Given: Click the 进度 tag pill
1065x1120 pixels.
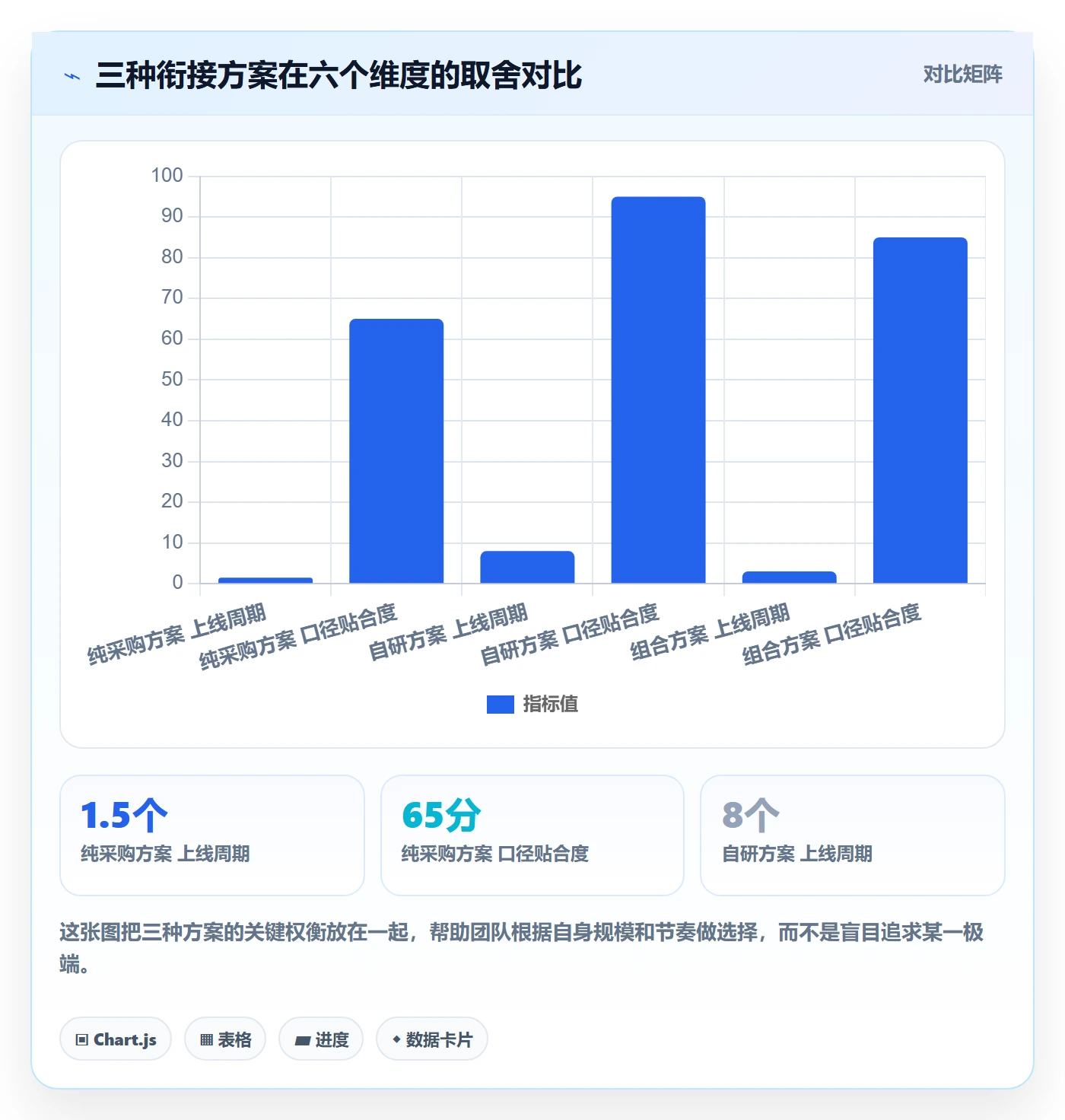Looking at the screenshot, I should 321,1039.
